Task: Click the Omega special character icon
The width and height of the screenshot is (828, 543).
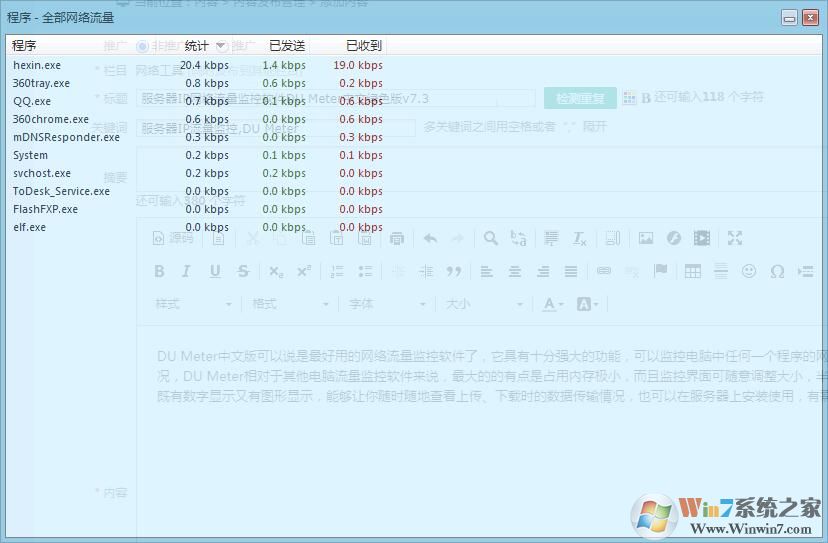Action: (x=777, y=271)
